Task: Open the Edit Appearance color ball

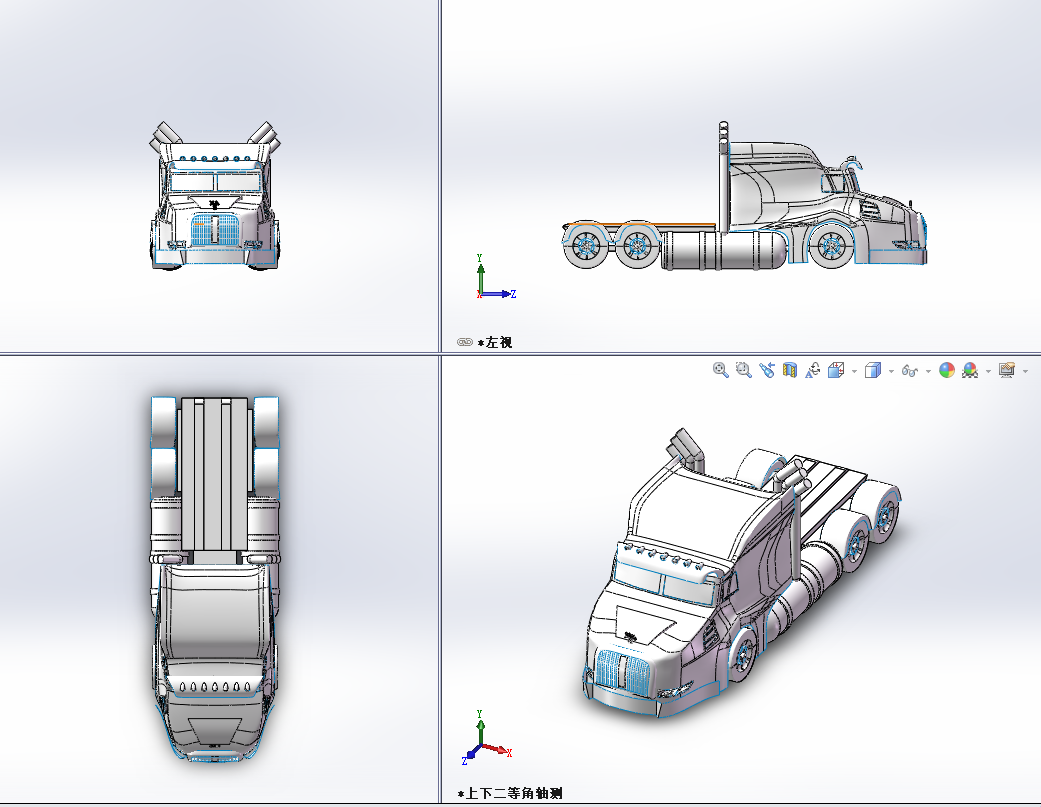Action: (947, 370)
